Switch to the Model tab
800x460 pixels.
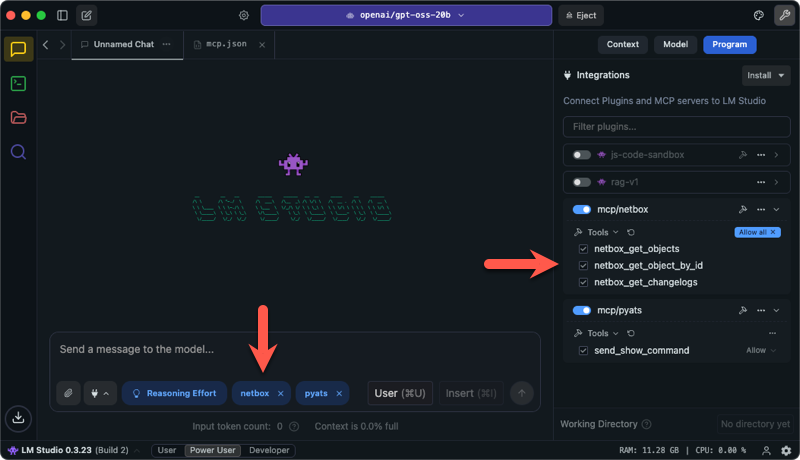point(676,44)
